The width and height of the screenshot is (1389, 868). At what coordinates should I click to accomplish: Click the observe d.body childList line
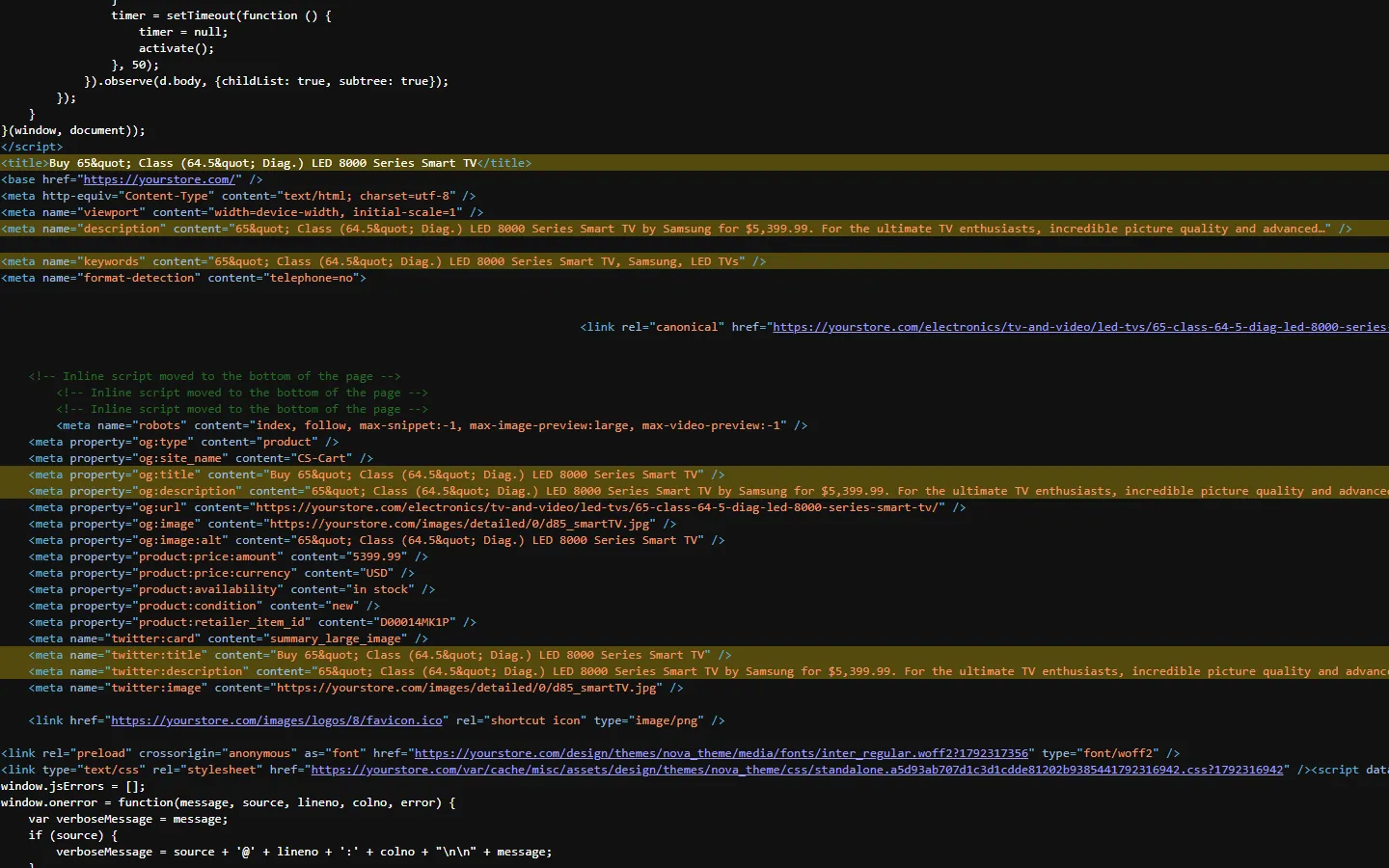coord(266,81)
